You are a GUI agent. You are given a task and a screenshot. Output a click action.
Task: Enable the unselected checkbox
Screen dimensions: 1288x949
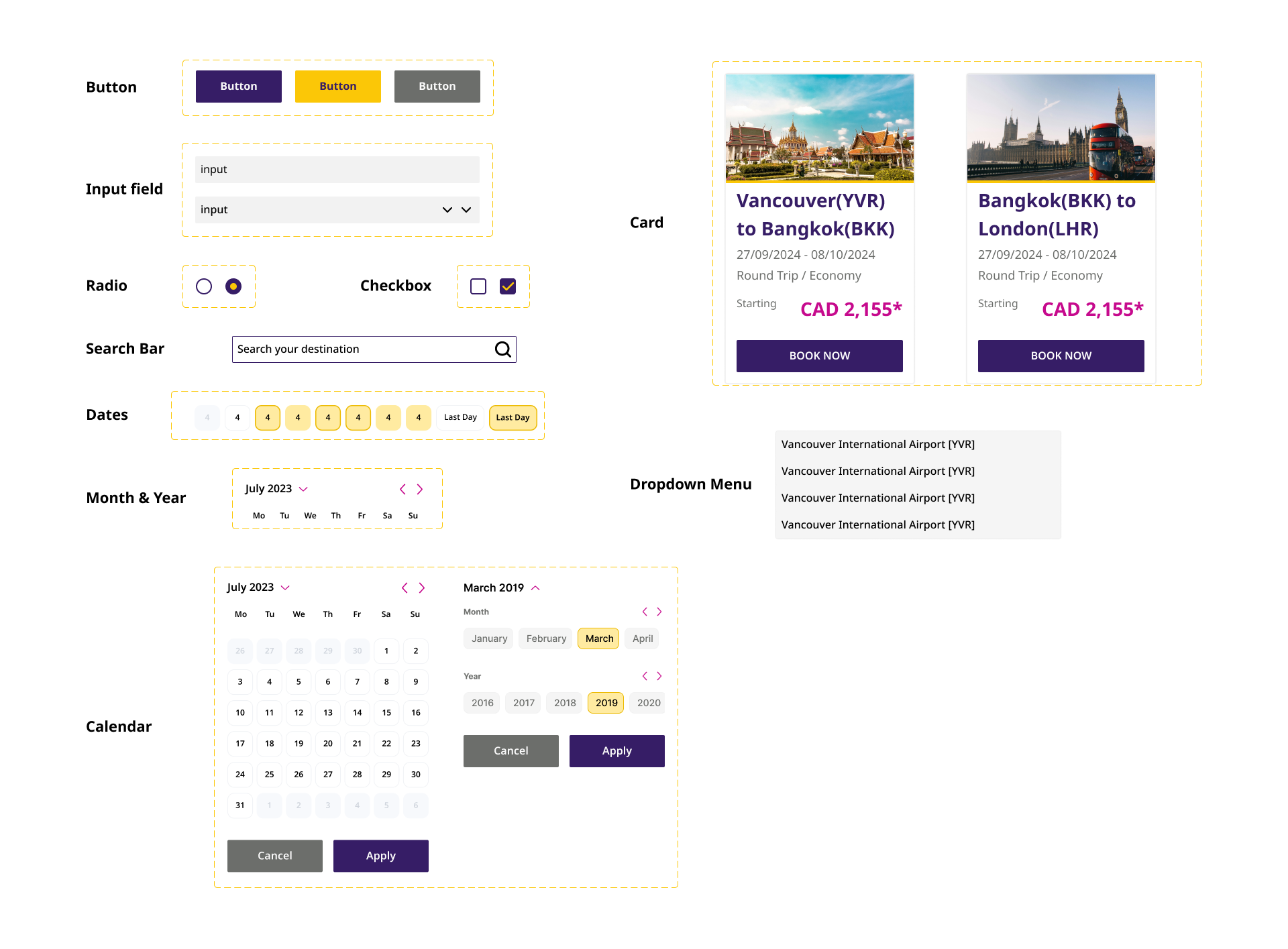(478, 286)
